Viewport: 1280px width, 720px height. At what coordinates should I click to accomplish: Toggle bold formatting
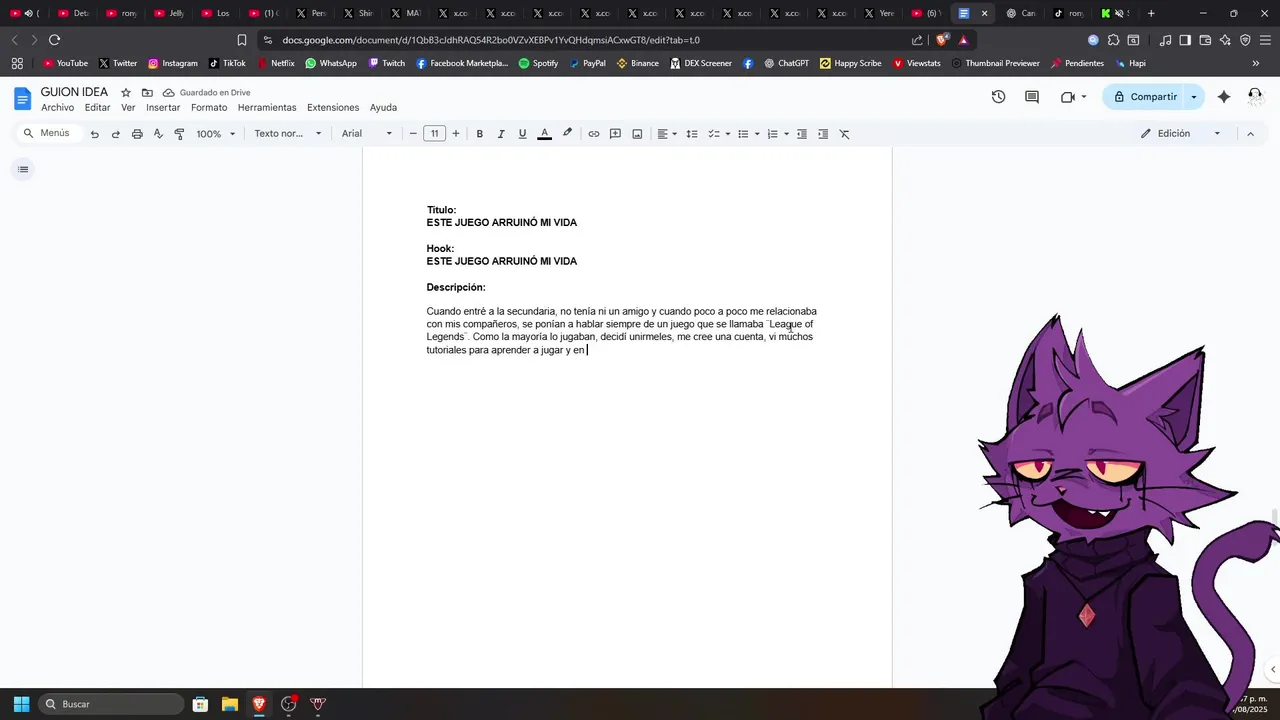tap(480, 134)
